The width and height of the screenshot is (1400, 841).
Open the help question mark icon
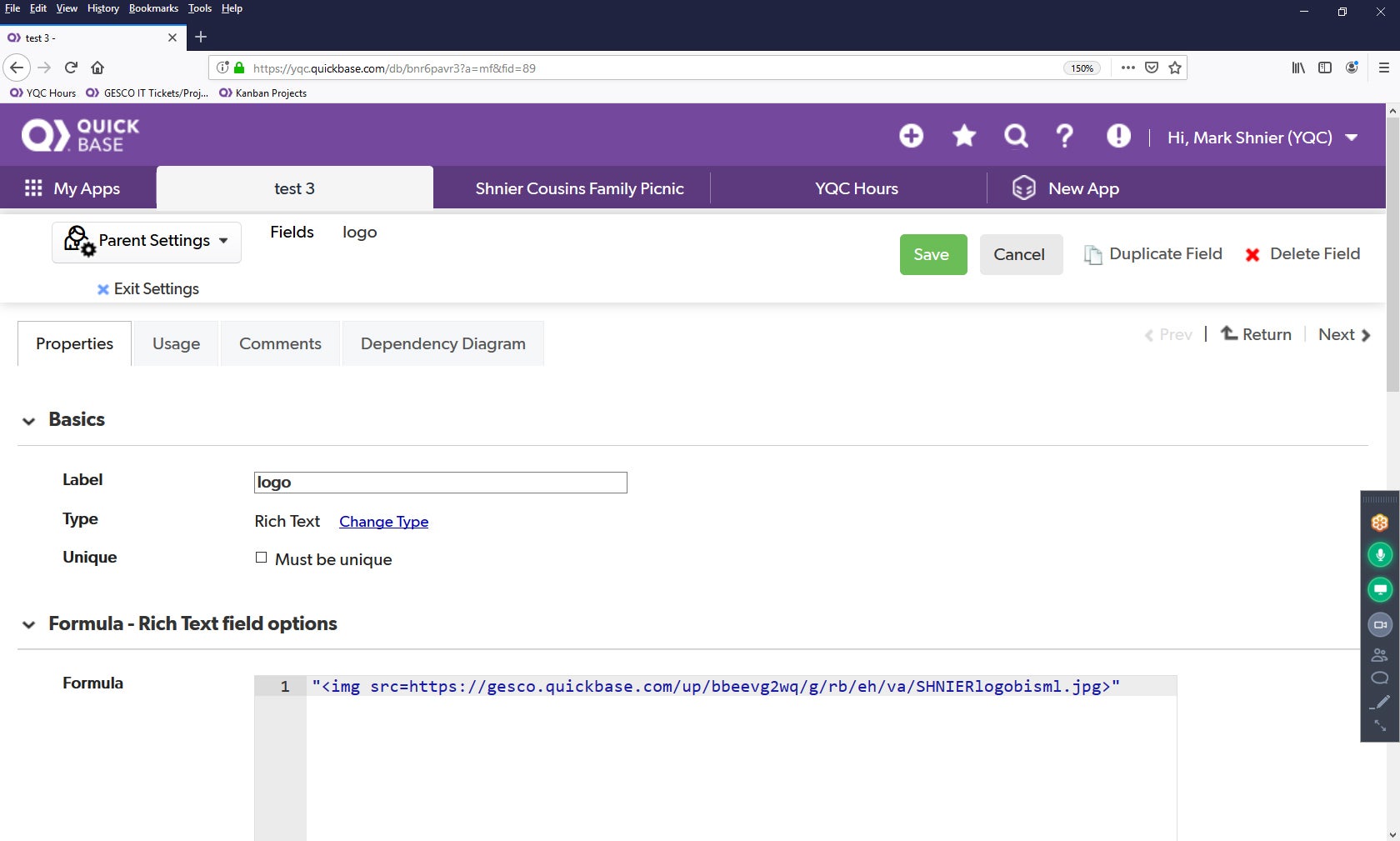(1064, 136)
